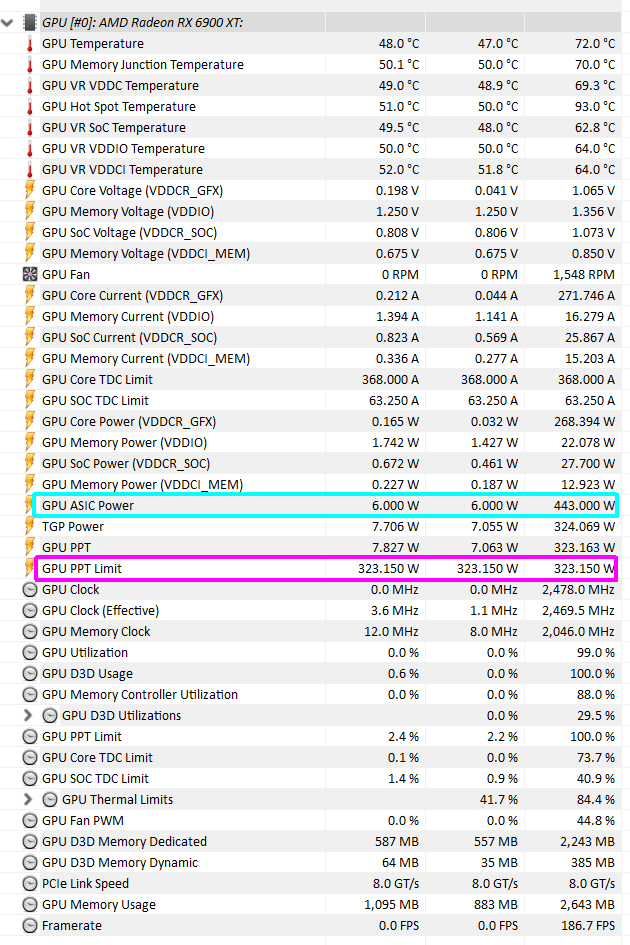This screenshot has width=630, height=945.
Task: Click the 2,643 MB memory usage value
Action: pyautogui.click(x=587, y=905)
